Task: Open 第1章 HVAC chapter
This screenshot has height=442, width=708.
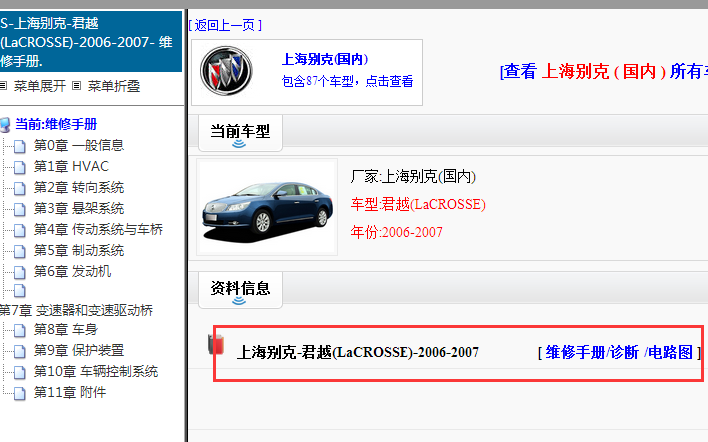Action: pyautogui.click(x=71, y=166)
